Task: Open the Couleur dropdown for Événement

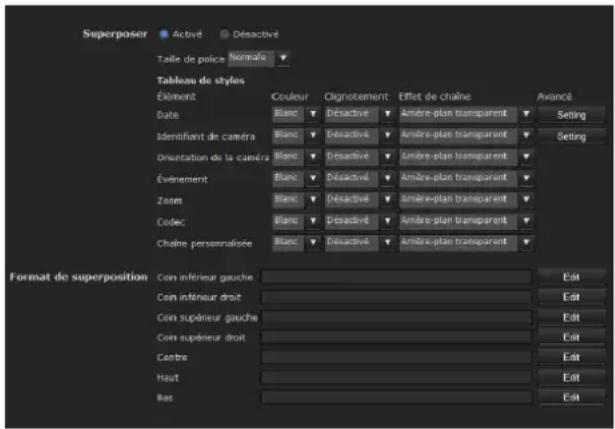Action: pos(296,178)
